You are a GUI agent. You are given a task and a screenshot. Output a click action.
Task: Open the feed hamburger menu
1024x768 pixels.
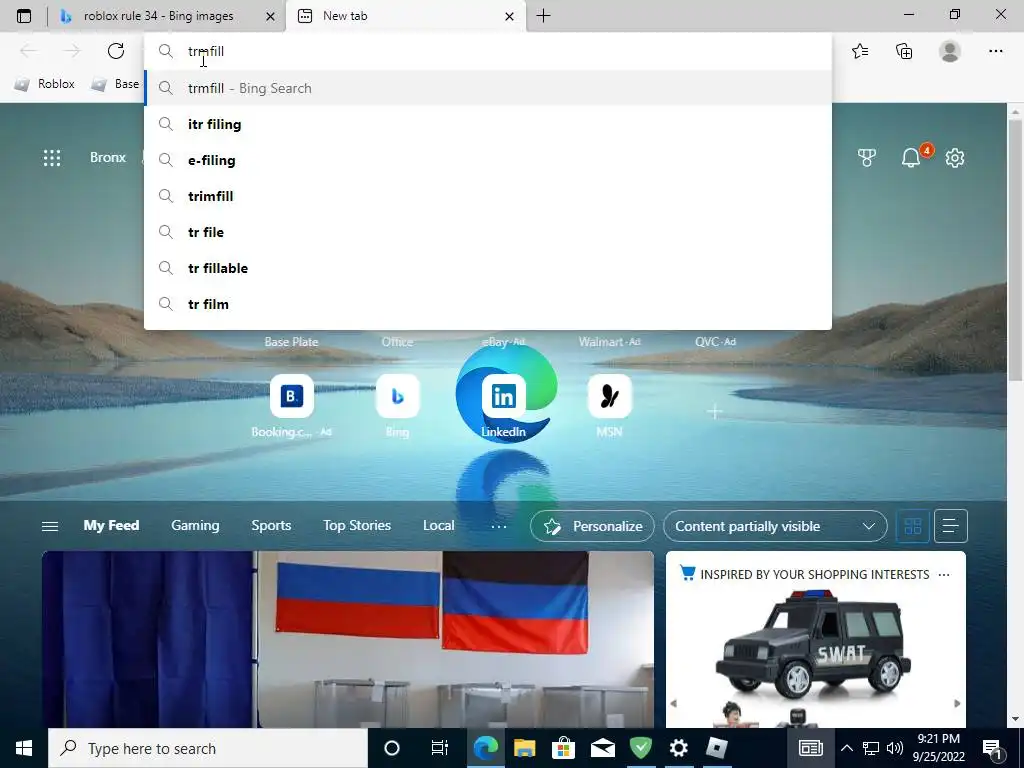coord(50,526)
